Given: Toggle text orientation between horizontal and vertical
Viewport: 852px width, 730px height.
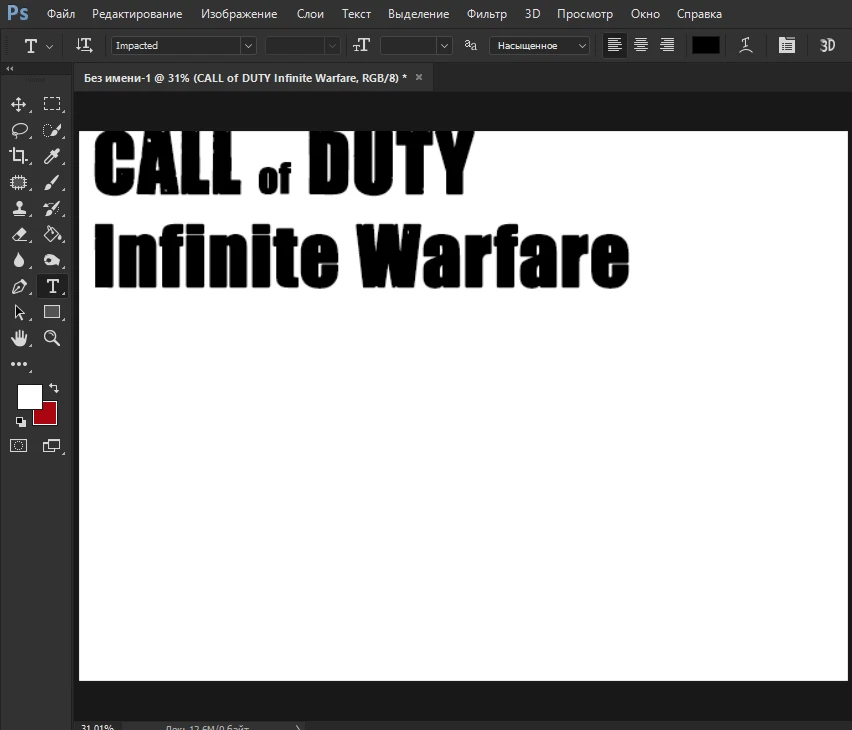Looking at the screenshot, I should click(84, 45).
